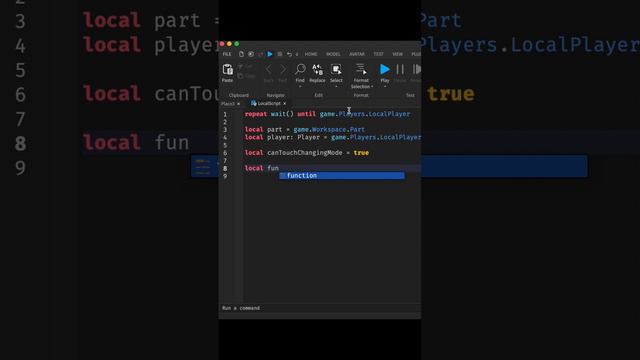Click 'local part' on line 3

tap(263, 129)
